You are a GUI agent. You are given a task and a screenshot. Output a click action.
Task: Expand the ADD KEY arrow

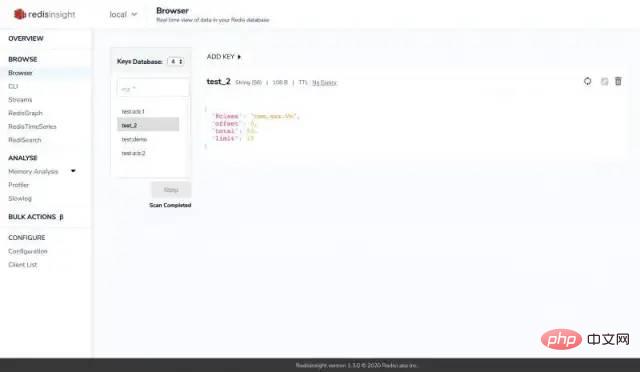pyautogui.click(x=239, y=57)
